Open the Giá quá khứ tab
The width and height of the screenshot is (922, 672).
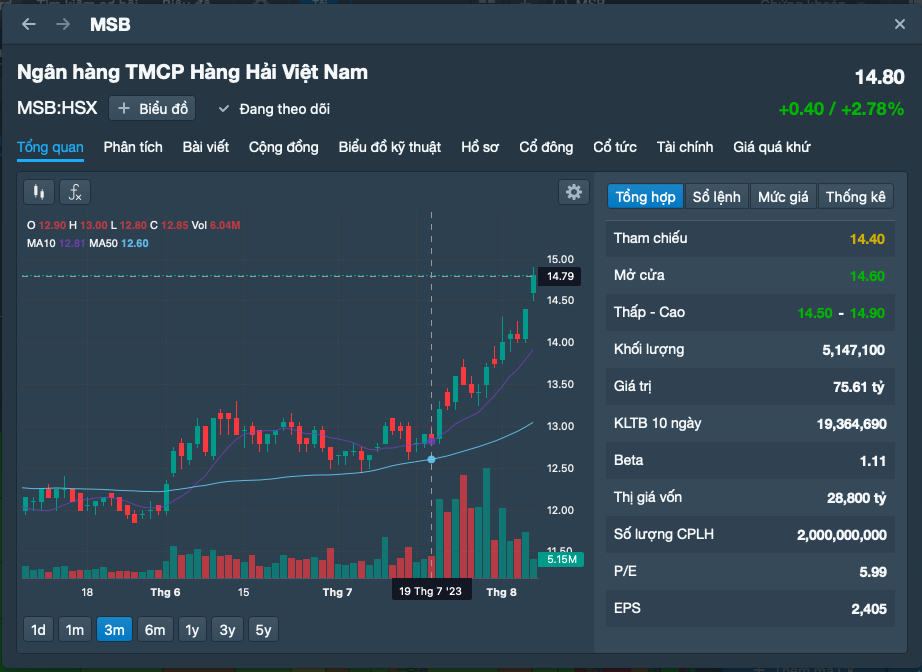pyautogui.click(x=771, y=147)
